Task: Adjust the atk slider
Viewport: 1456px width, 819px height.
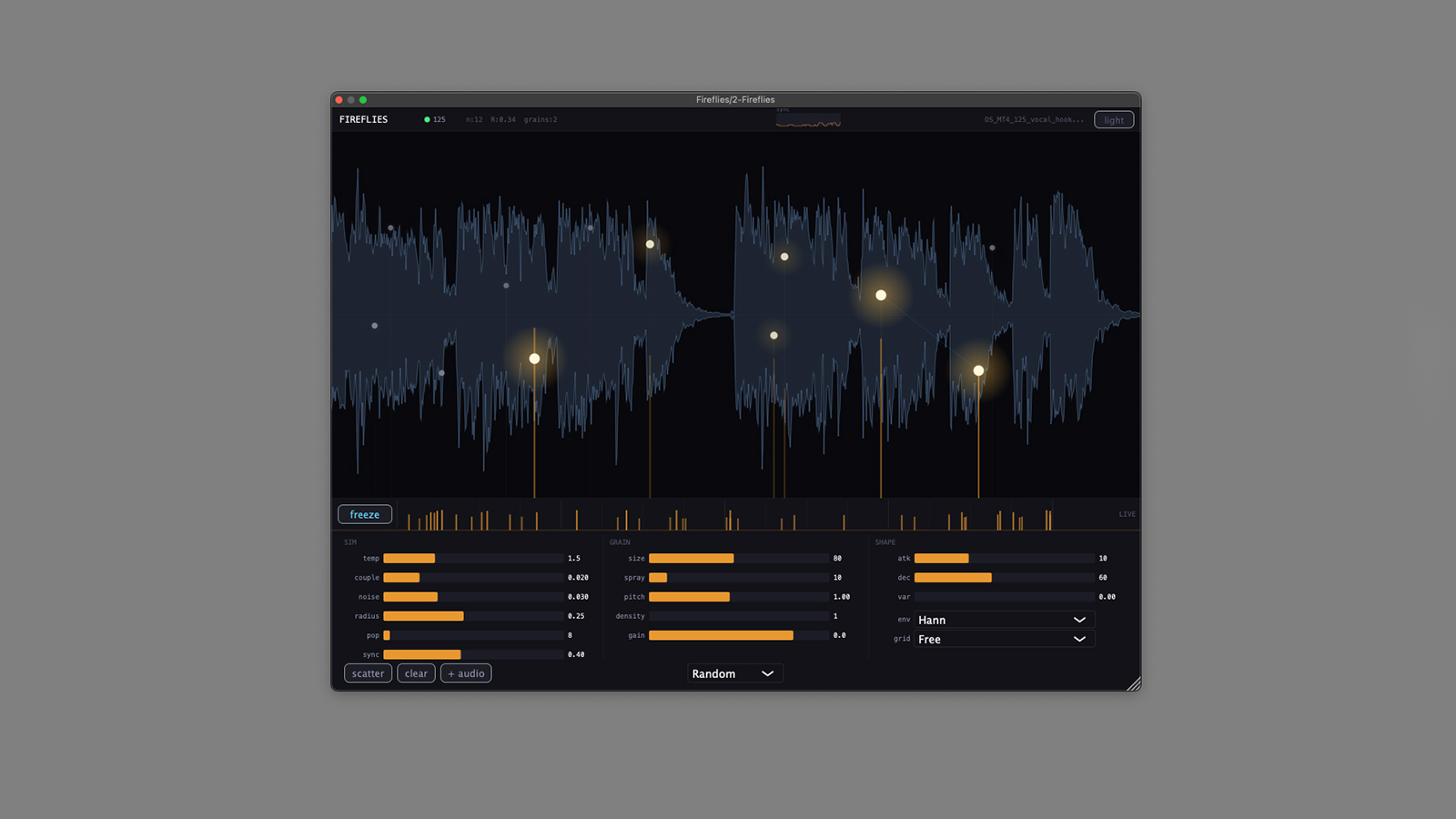Action: pos(1005,559)
